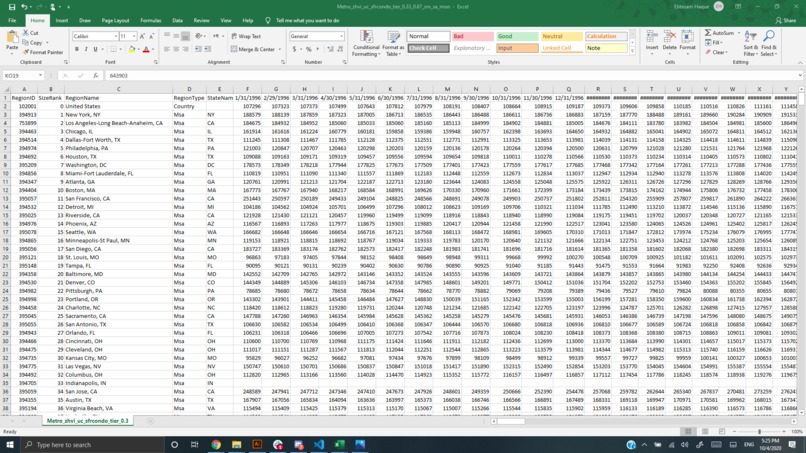Toggle Middle Align vertical alignment
The height and width of the screenshot is (453, 806).
tap(176, 37)
